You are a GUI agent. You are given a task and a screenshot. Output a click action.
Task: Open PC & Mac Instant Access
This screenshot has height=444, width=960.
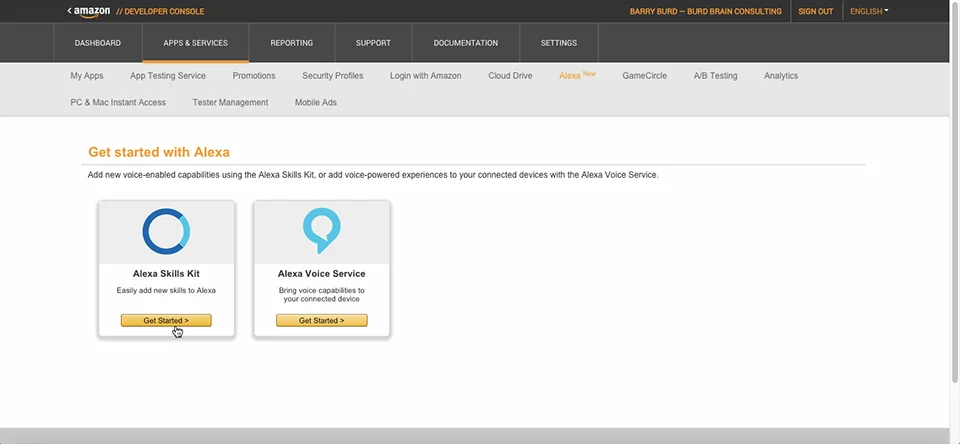pyautogui.click(x=118, y=102)
